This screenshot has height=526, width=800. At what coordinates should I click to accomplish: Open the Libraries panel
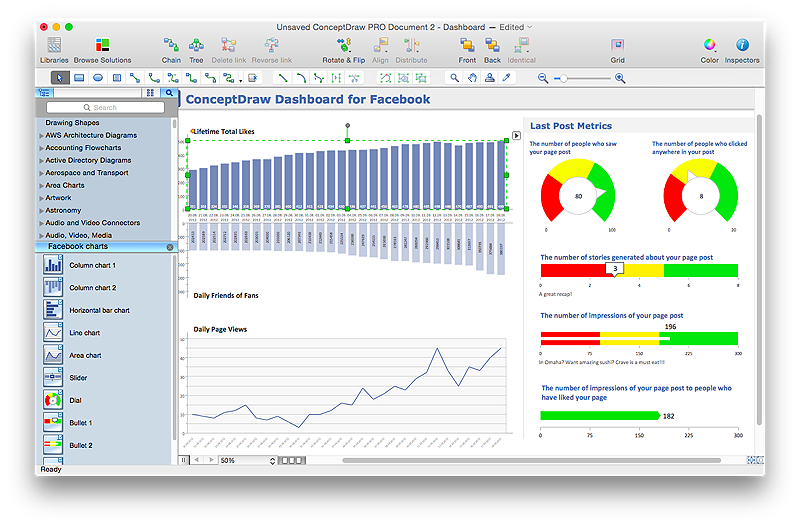point(54,50)
